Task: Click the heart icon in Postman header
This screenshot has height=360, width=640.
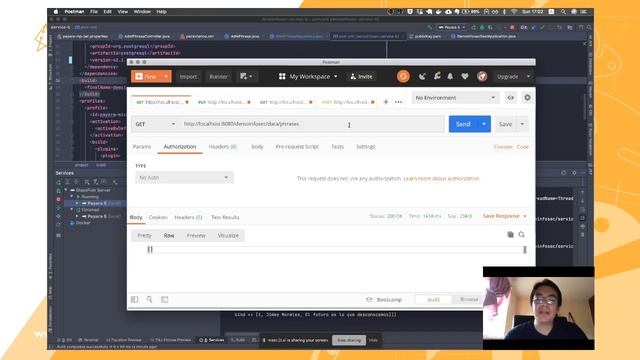Action: click(465, 76)
